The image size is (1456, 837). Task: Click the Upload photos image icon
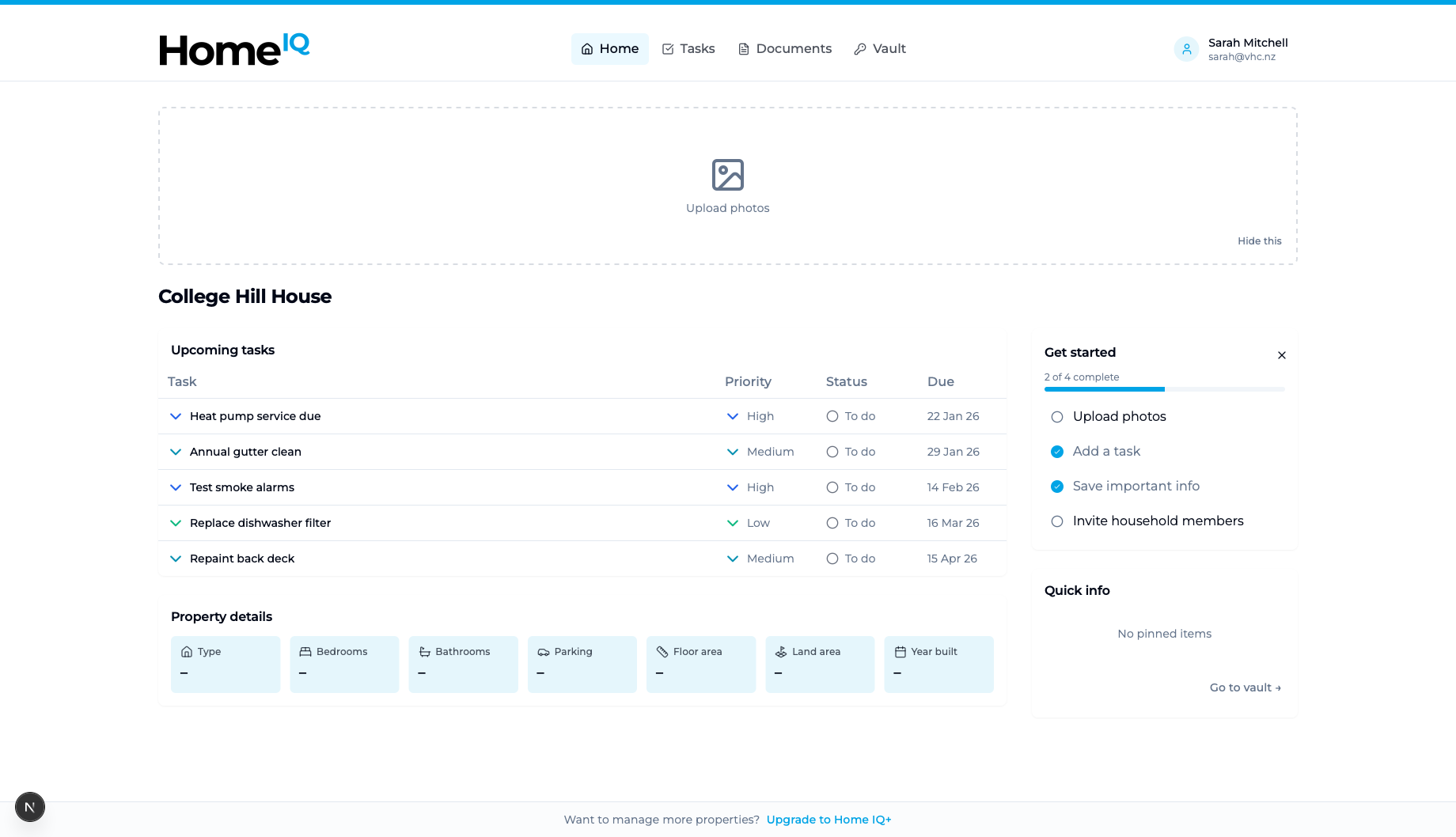tap(727, 175)
